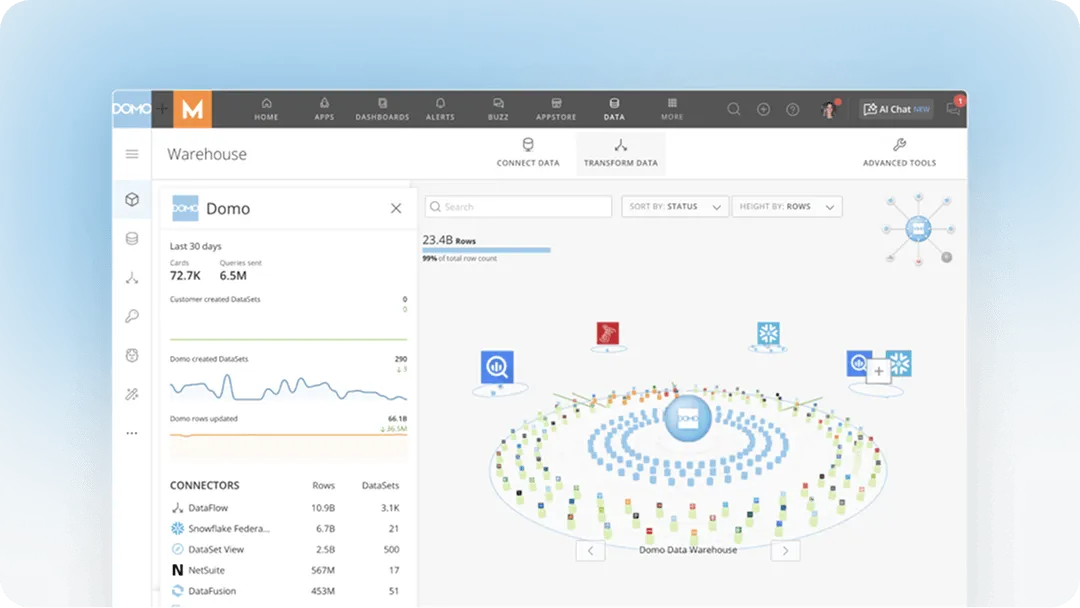Image resolution: width=1080 pixels, height=608 pixels.
Task: Open the user profile avatar
Action: (x=829, y=109)
